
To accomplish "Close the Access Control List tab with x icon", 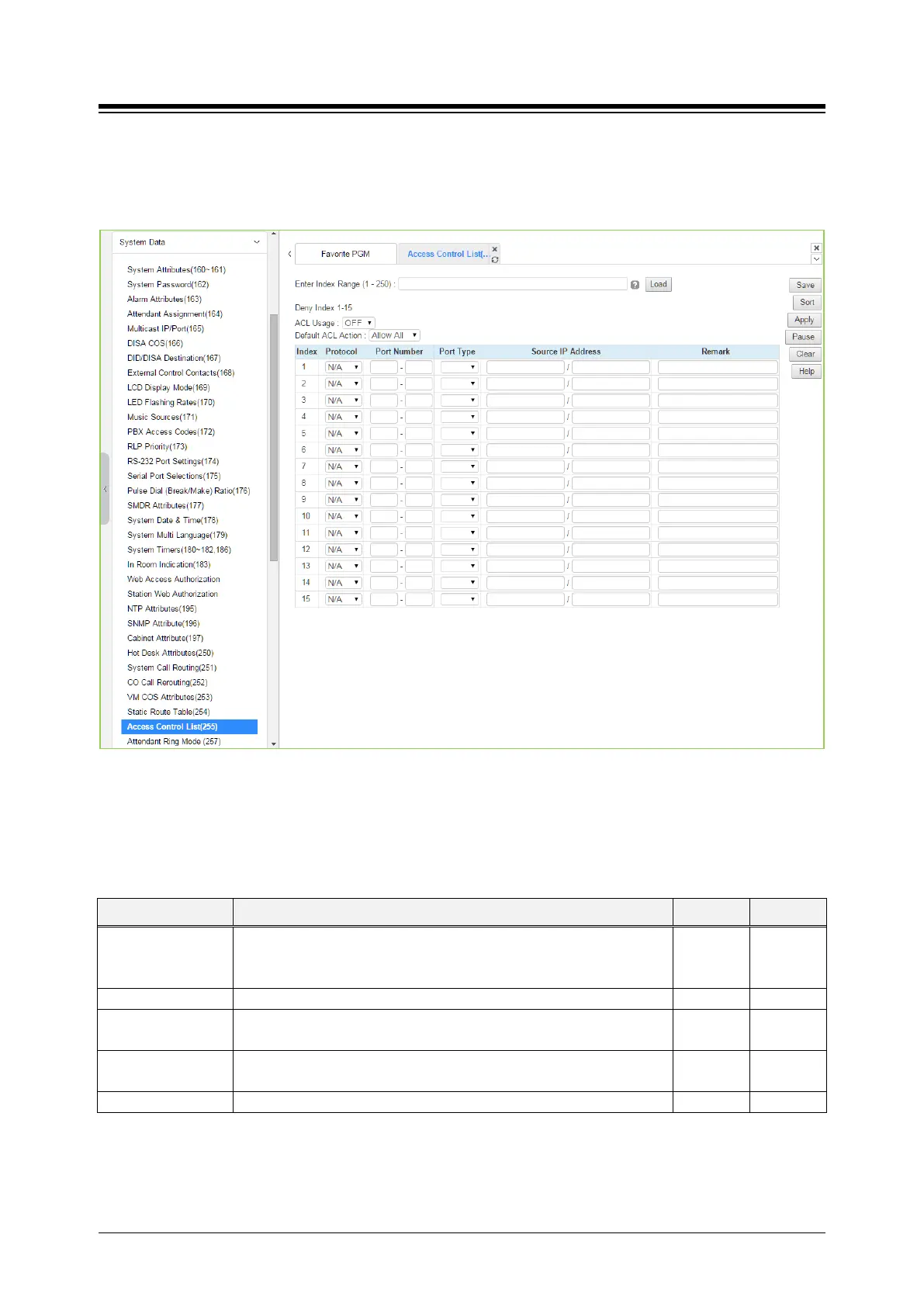I will (x=495, y=249).
